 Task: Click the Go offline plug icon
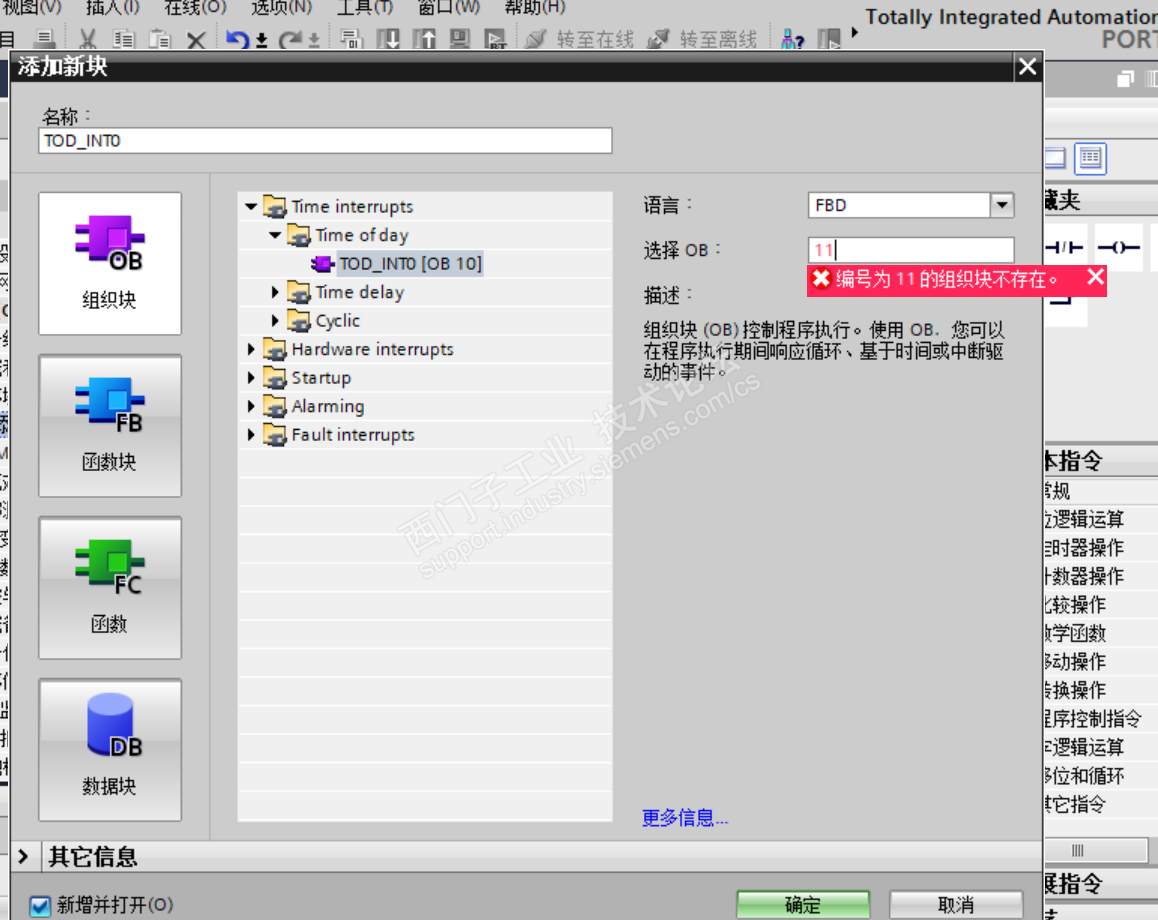click(x=658, y=39)
